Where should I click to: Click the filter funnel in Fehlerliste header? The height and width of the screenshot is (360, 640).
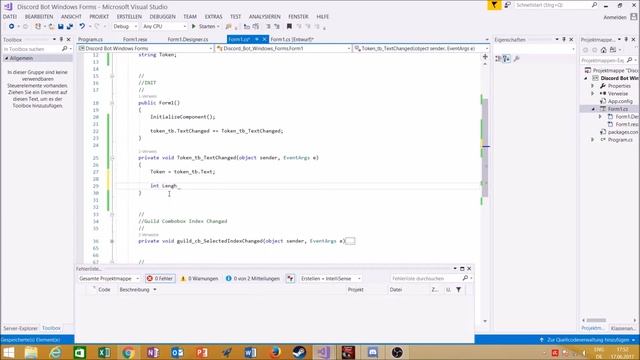click(459, 289)
